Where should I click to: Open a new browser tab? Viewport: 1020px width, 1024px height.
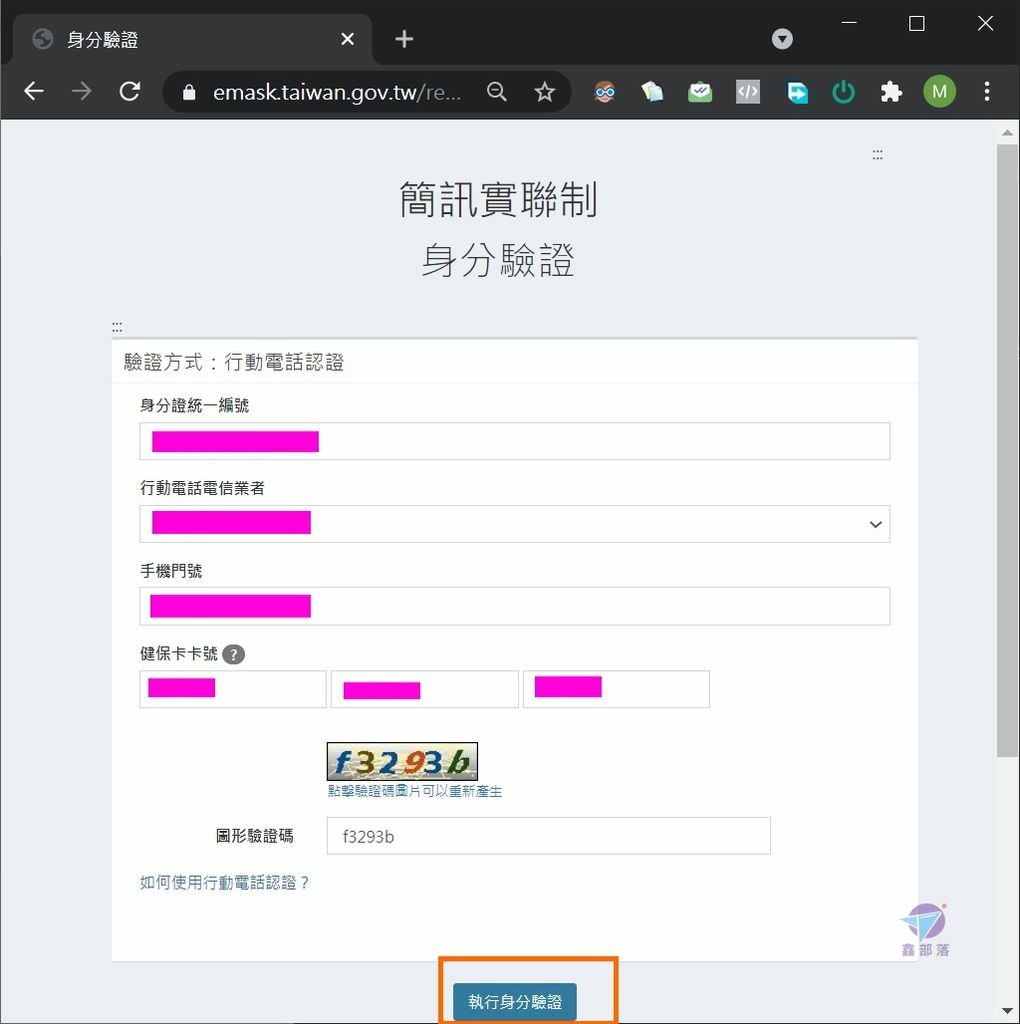[404, 39]
